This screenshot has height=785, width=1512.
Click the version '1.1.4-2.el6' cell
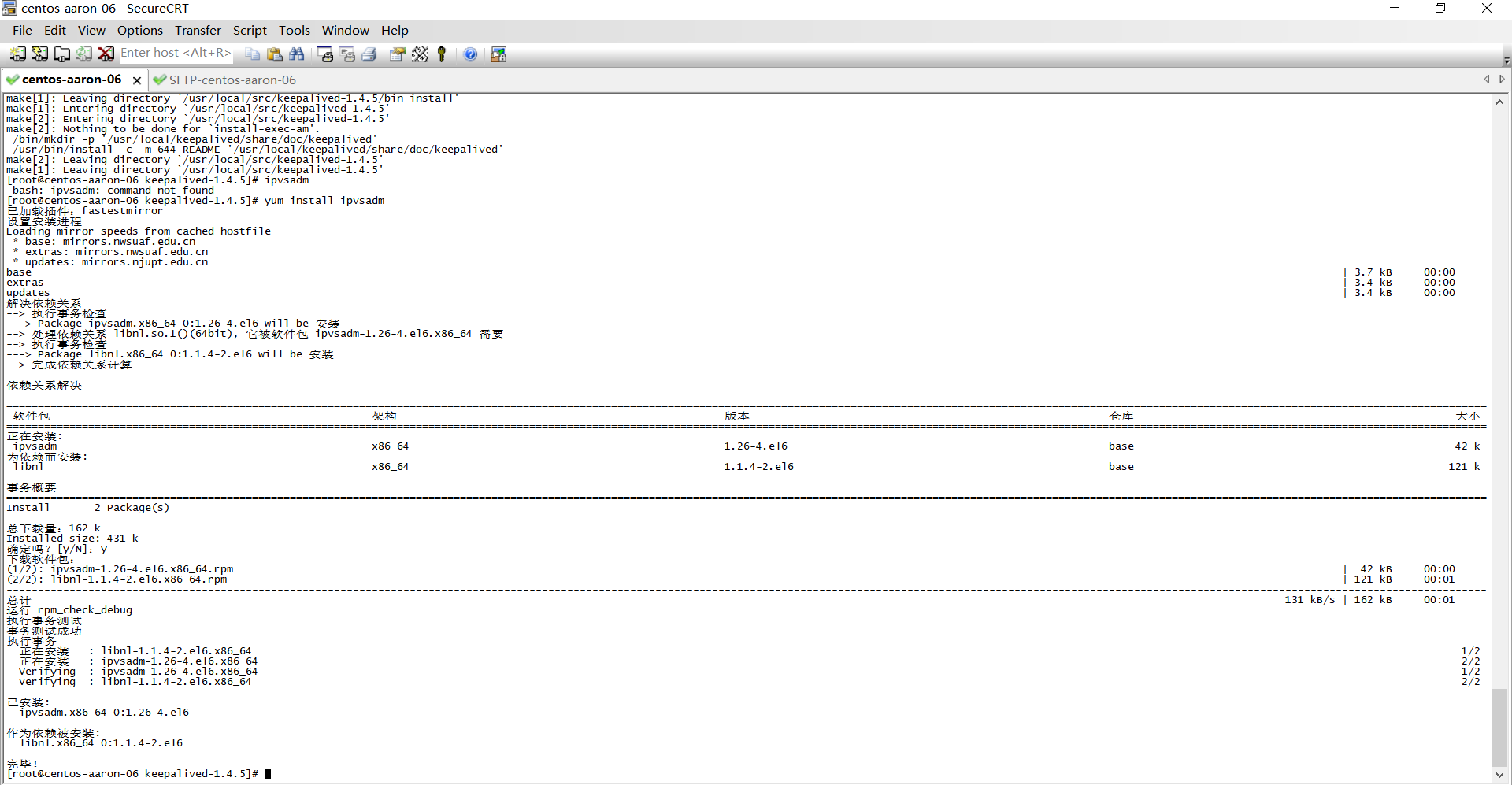point(759,467)
